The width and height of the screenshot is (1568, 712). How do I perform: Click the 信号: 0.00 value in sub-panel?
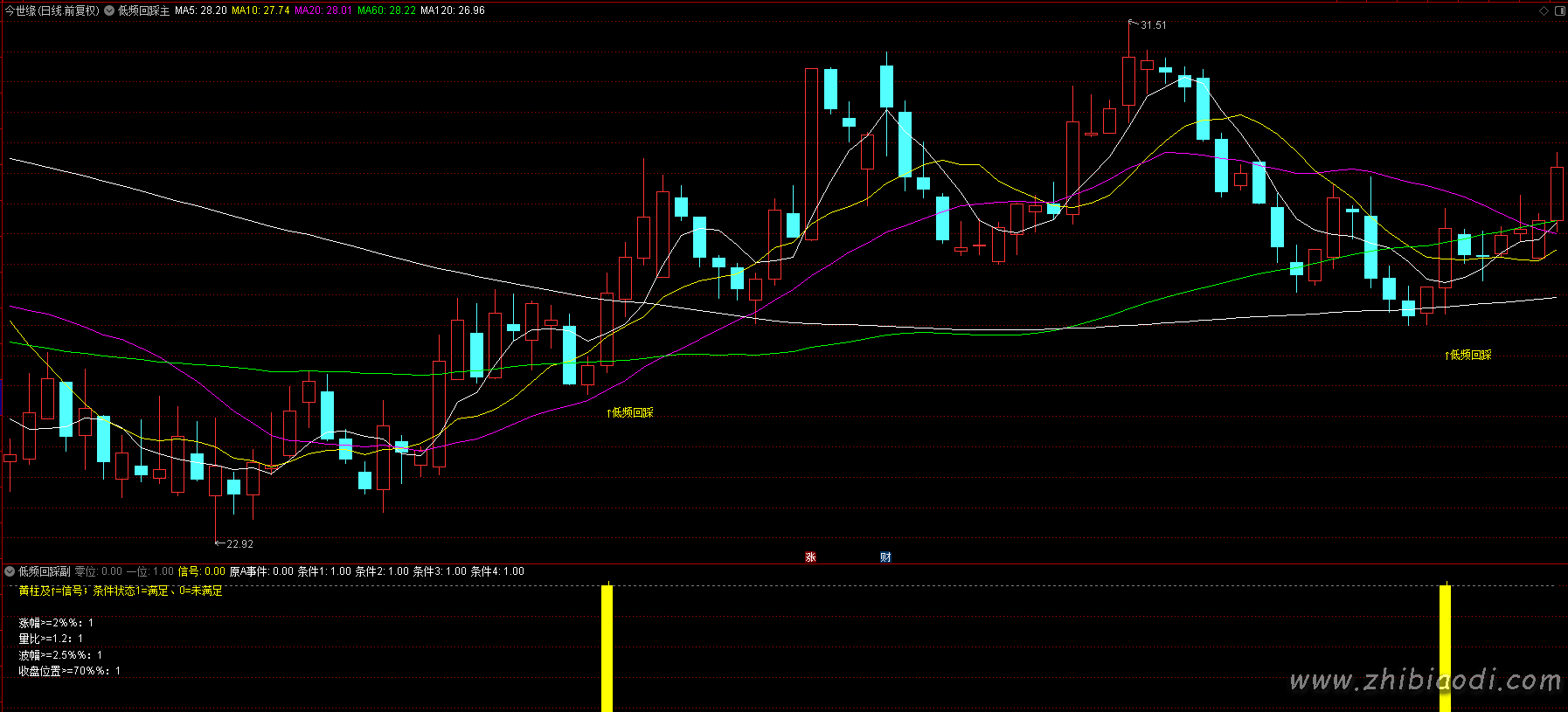[202, 571]
